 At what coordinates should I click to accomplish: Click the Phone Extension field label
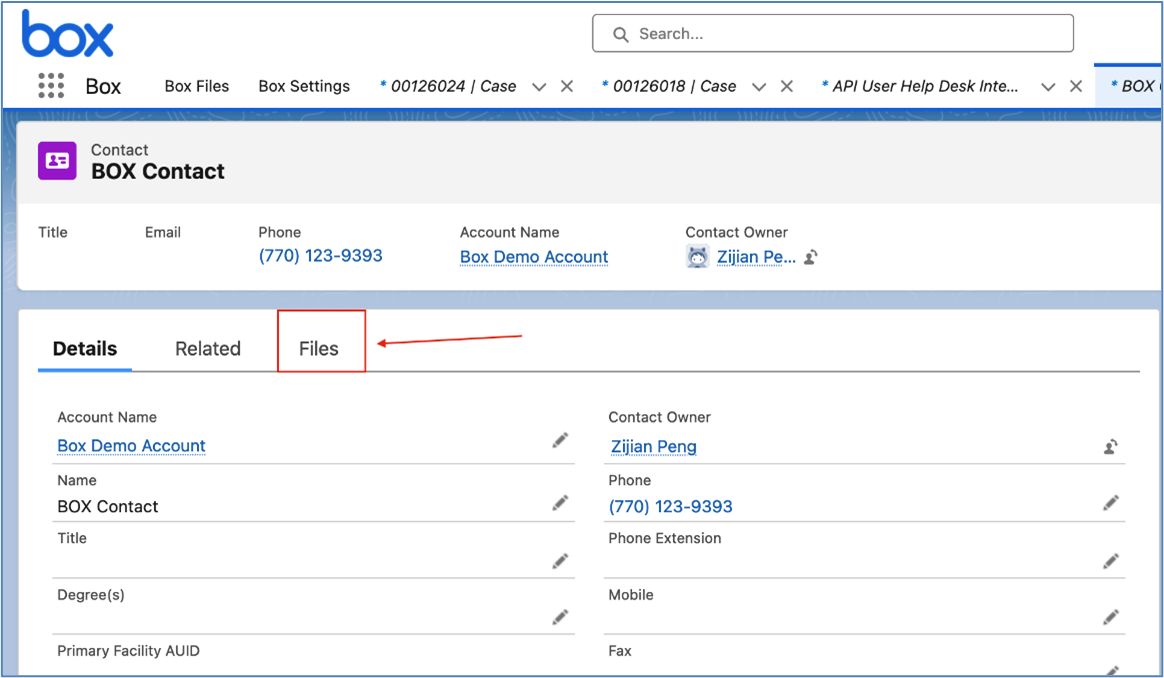664,538
